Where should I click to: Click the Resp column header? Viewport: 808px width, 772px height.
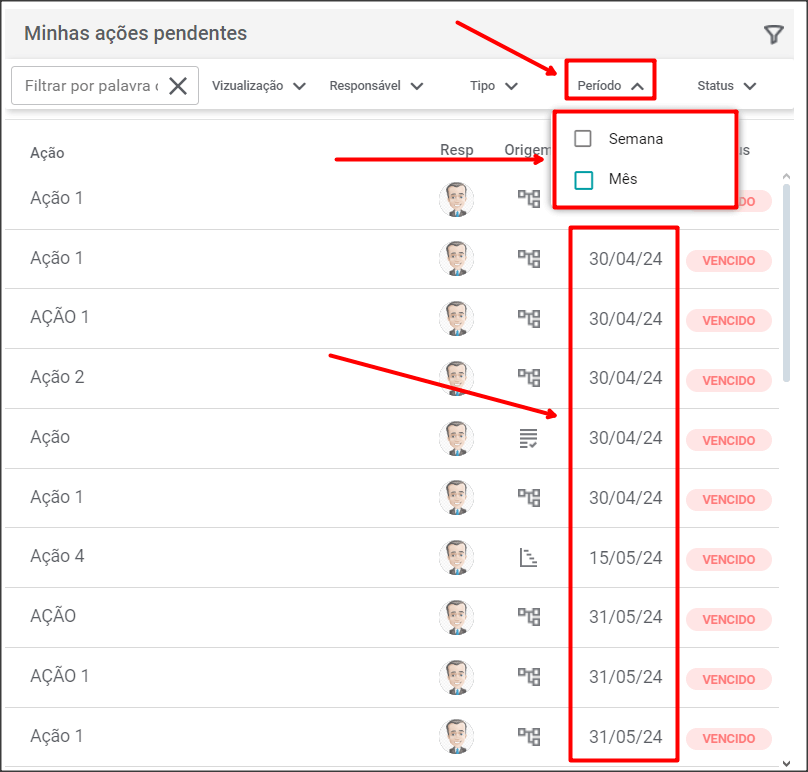456,150
